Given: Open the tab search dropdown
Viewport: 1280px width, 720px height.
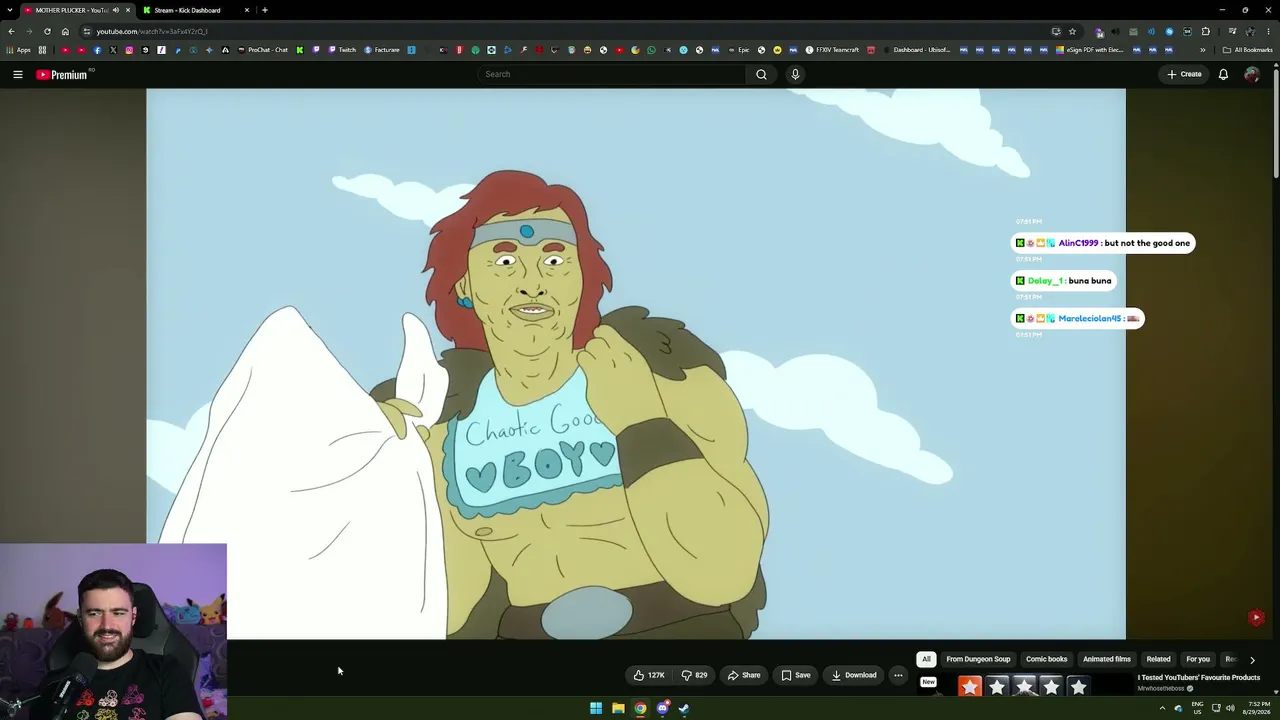Looking at the screenshot, I should (11, 10).
